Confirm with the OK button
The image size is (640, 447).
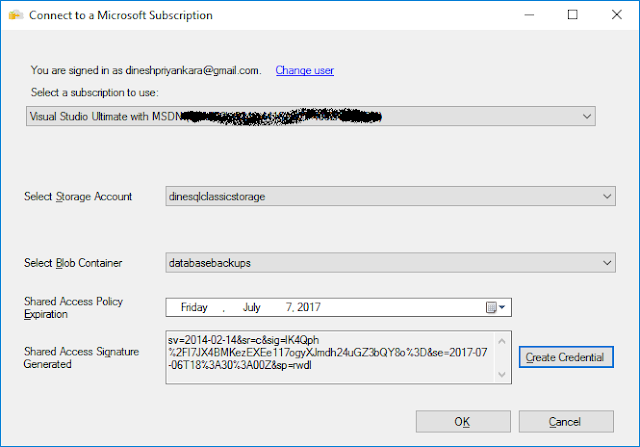pyautogui.click(x=460, y=421)
